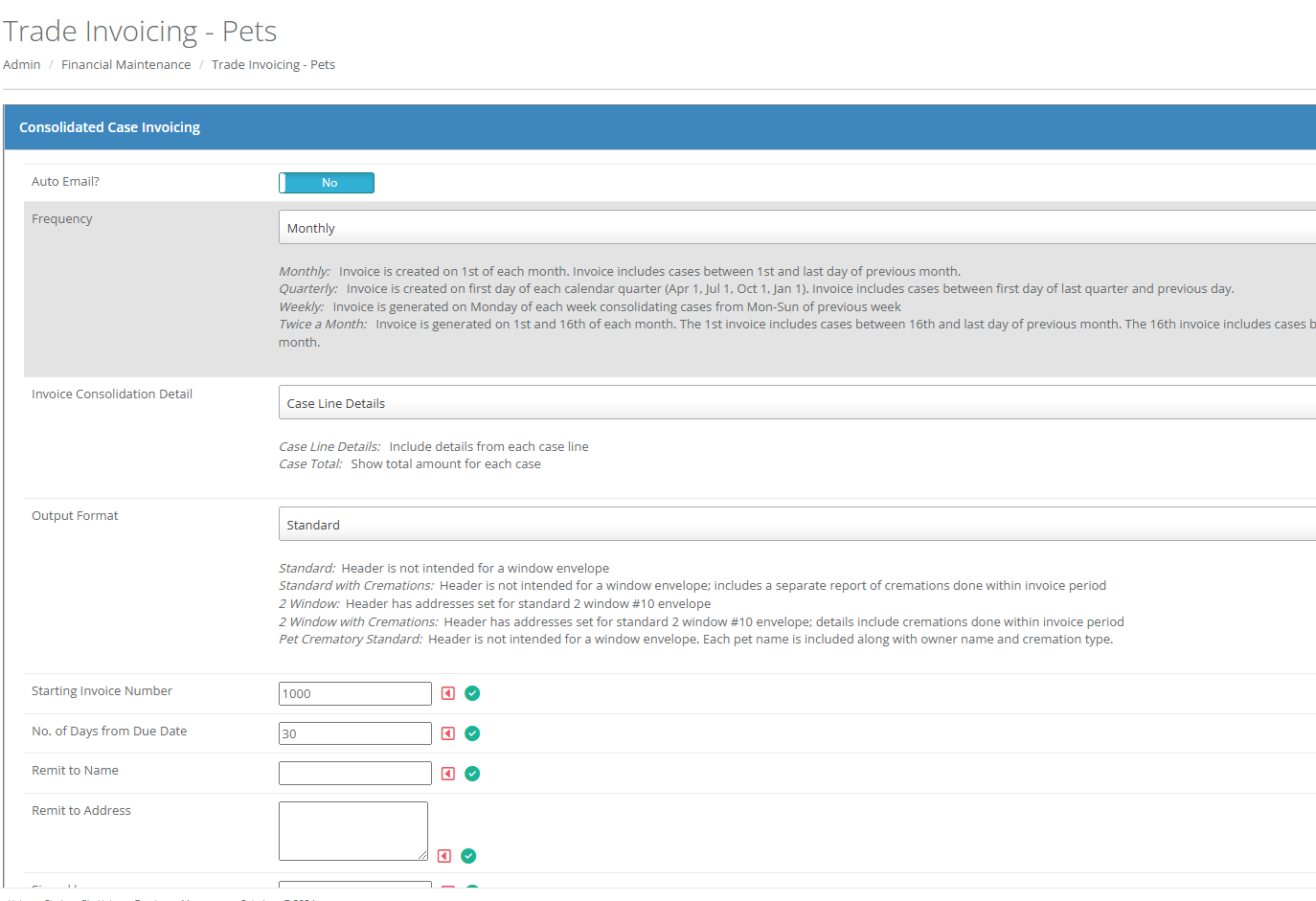
Task: Open Invoice Consolidation Detail dropdown
Action: click(x=670, y=402)
